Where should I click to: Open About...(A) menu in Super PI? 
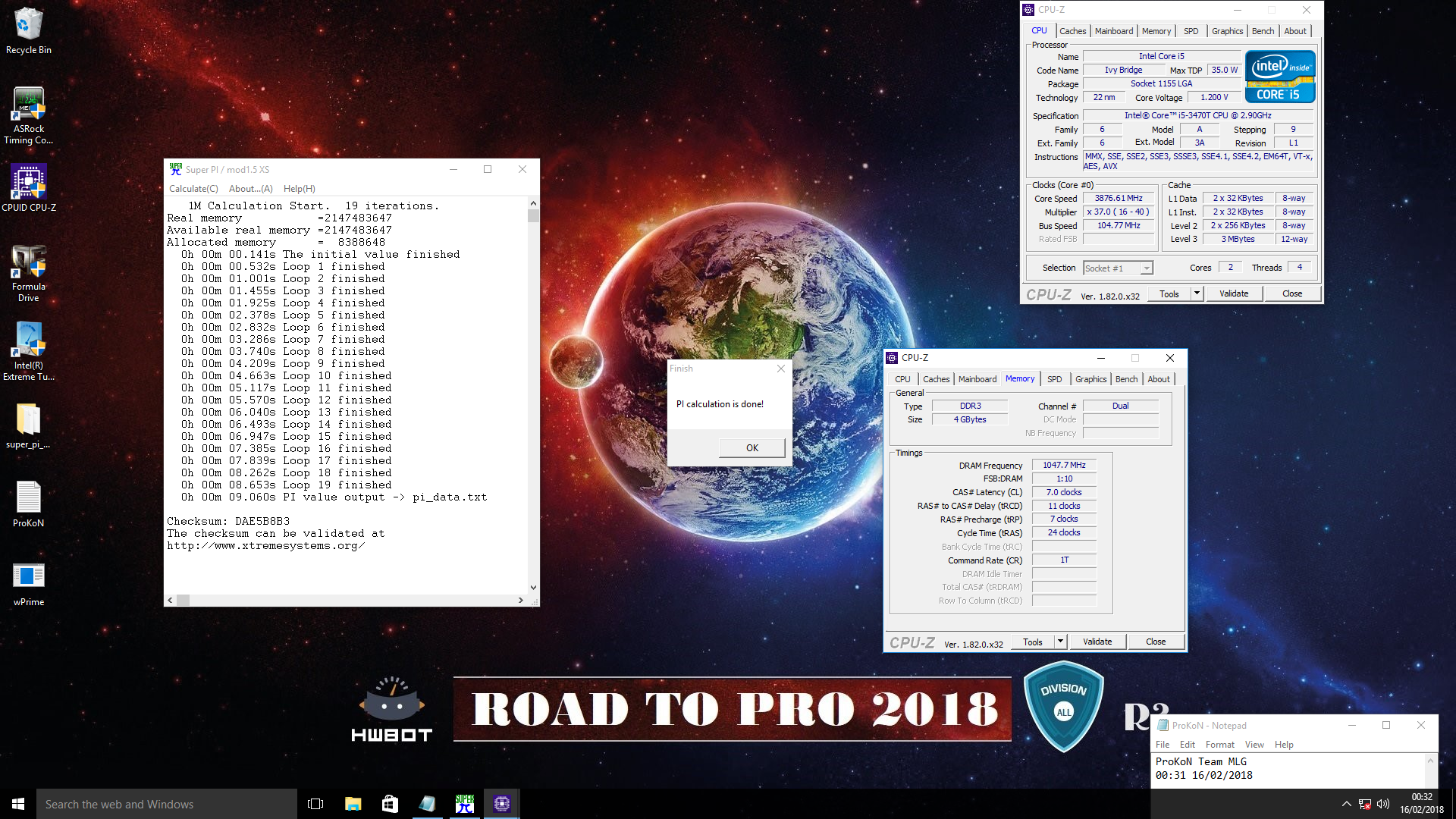coord(251,189)
